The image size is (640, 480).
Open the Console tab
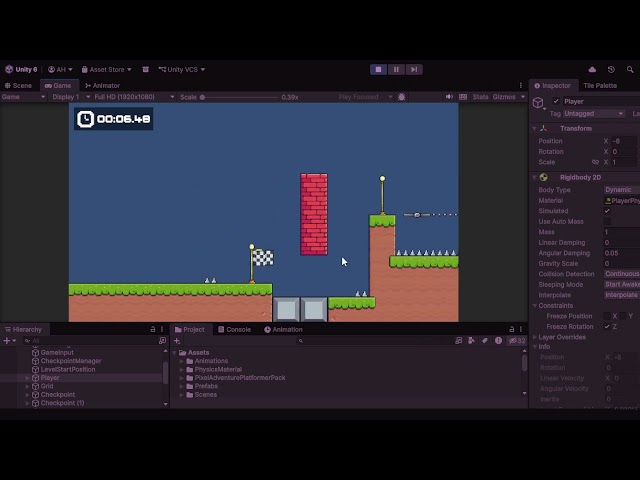[235, 330]
